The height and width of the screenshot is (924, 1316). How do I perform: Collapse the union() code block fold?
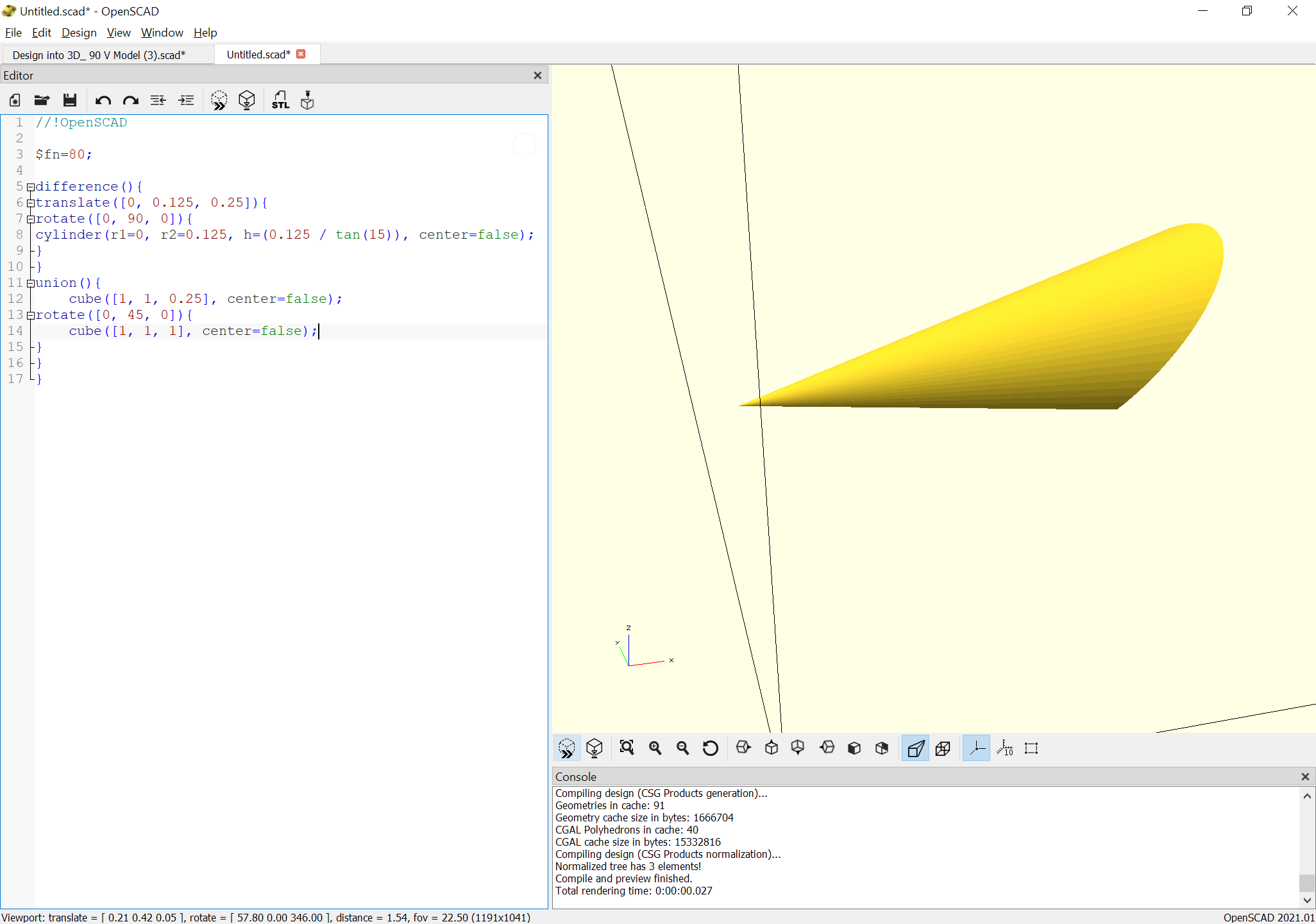pyautogui.click(x=30, y=283)
